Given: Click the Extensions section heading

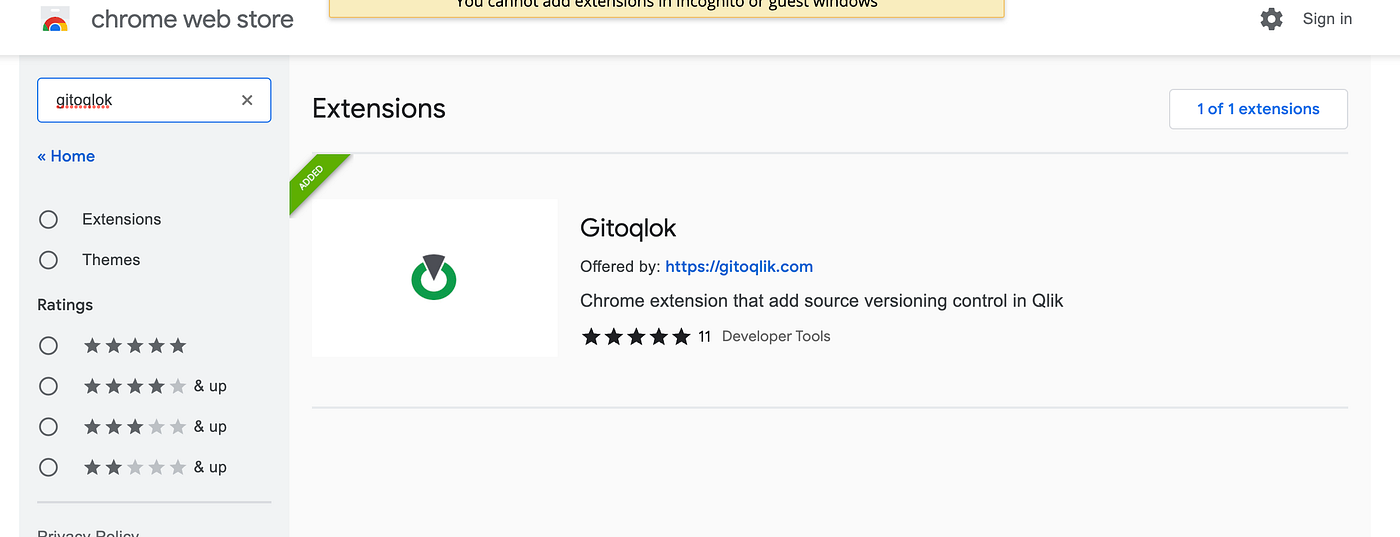Looking at the screenshot, I should [379, 109].
